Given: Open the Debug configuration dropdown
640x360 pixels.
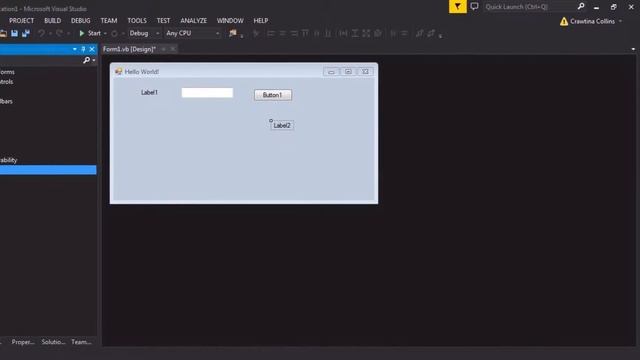Looking at the screenshot, I should click(x=144, y=33).
